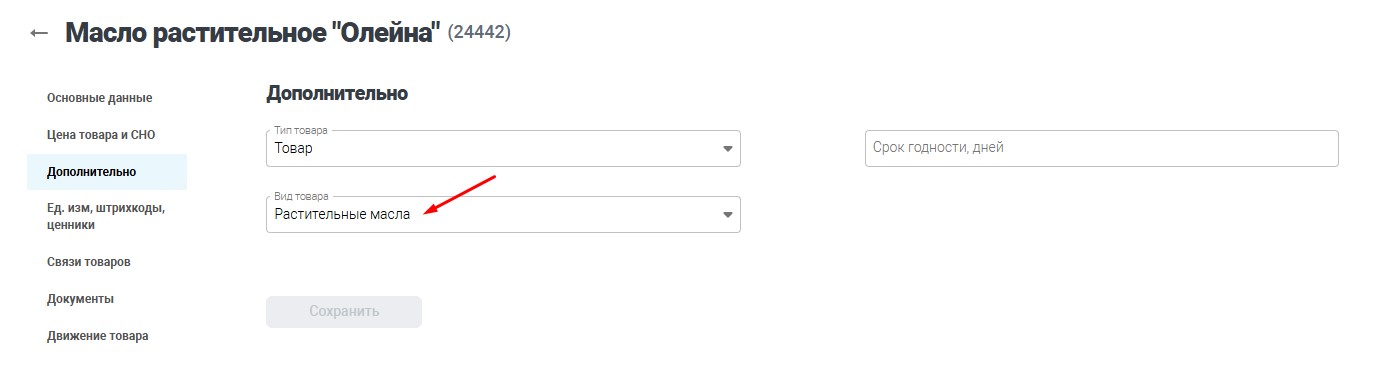Click the Тип товара field label
Screen dimensions: 1395x383
(300, 130)
